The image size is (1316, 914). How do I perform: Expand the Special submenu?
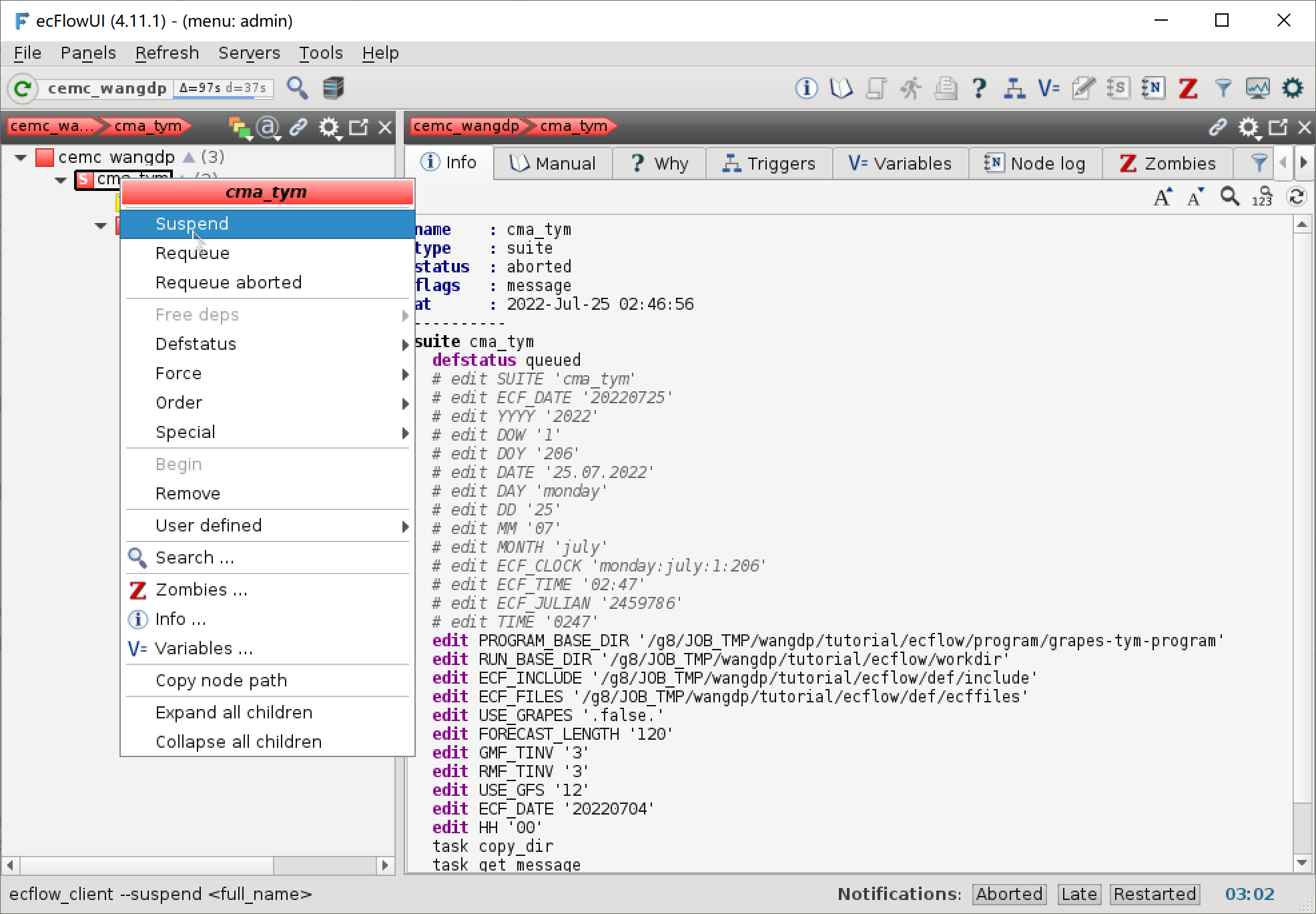267,432
